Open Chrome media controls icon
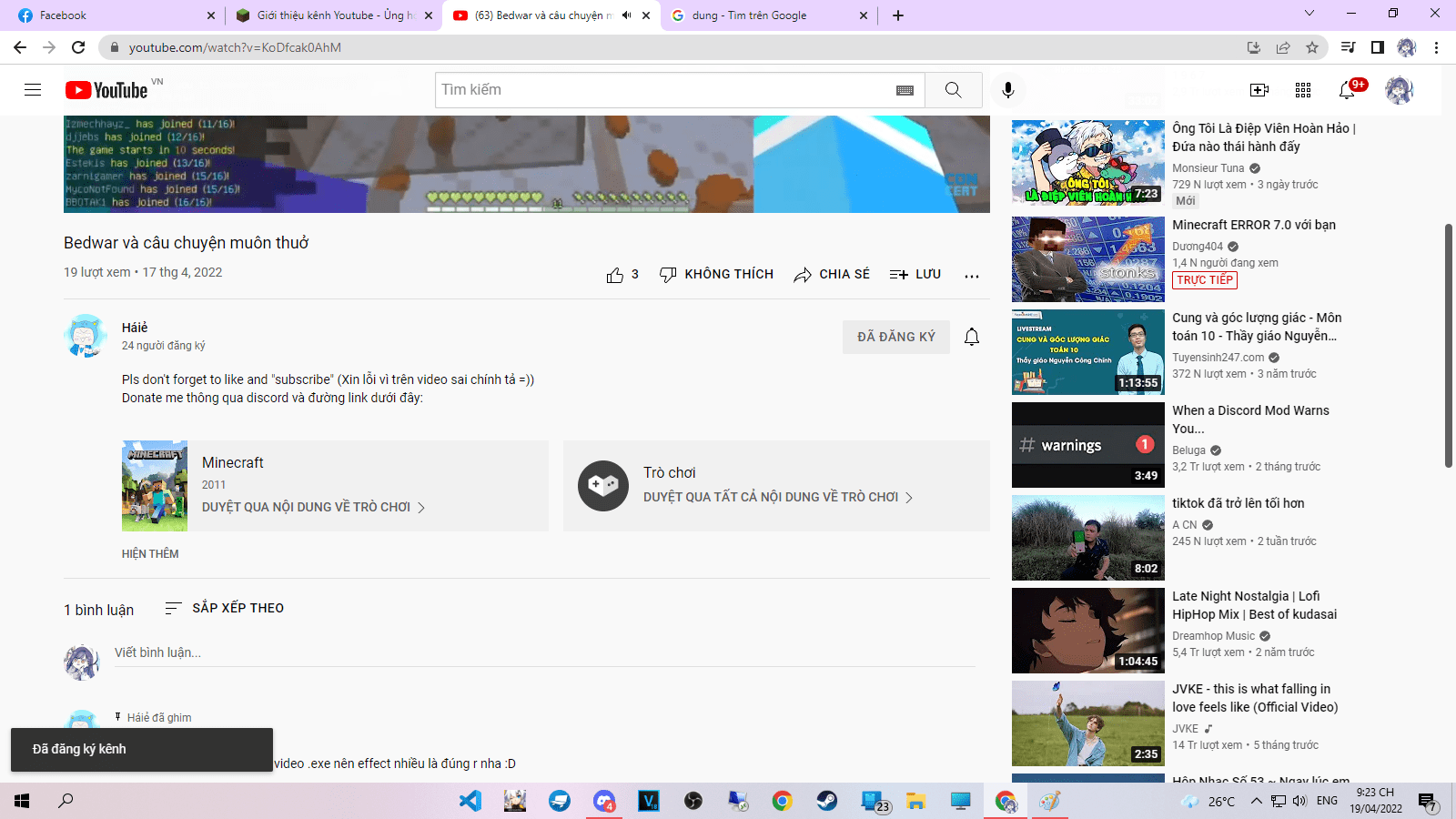Screen dimensions: 1456x819 click(x=1349, y=47)
